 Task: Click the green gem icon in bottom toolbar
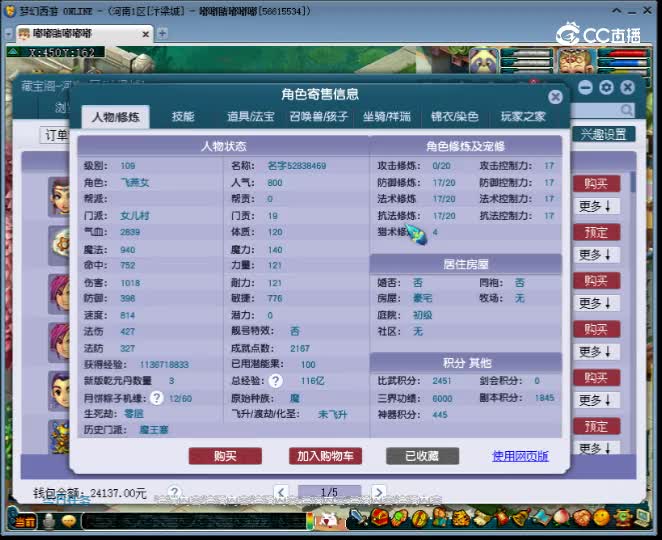click(x=399, y=518)
